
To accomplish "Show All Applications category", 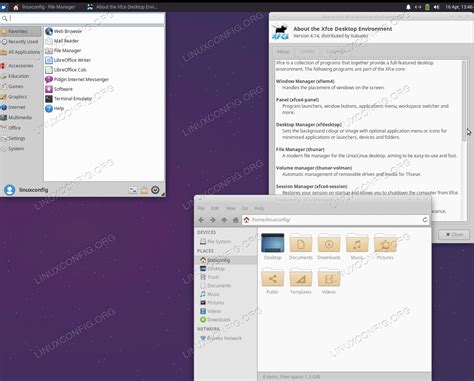I will [21, 52].
